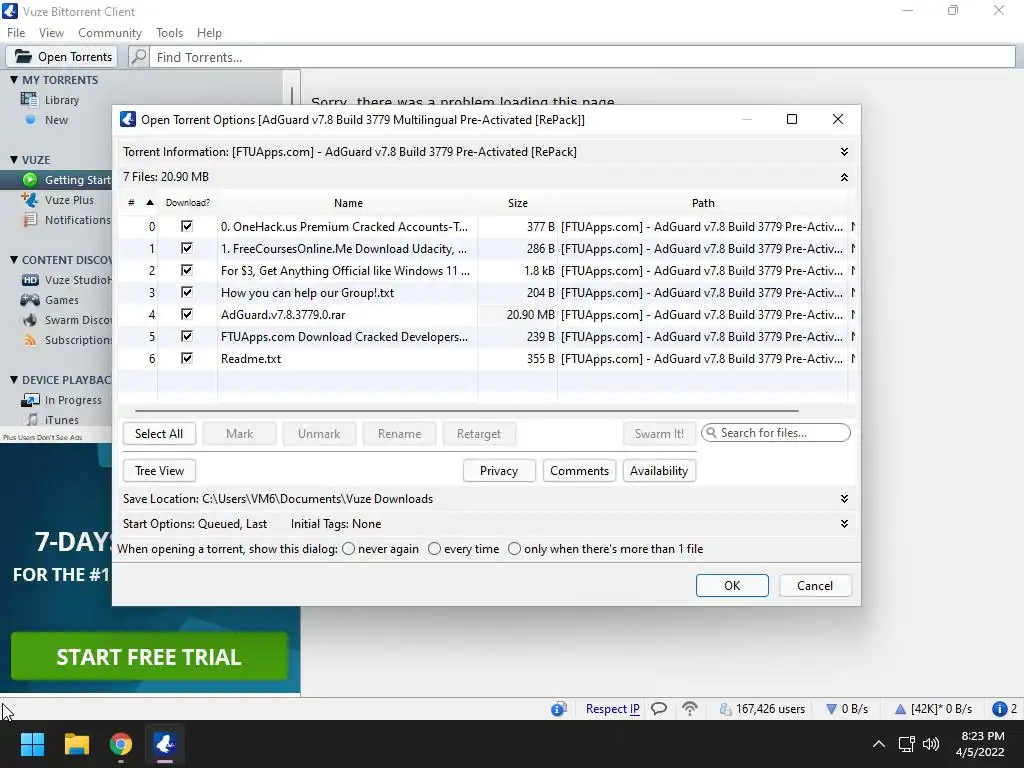Collapse MY TORRENTS sidebar group
The height and width of the screenshot is (768, 1024).
click(14, 80)
